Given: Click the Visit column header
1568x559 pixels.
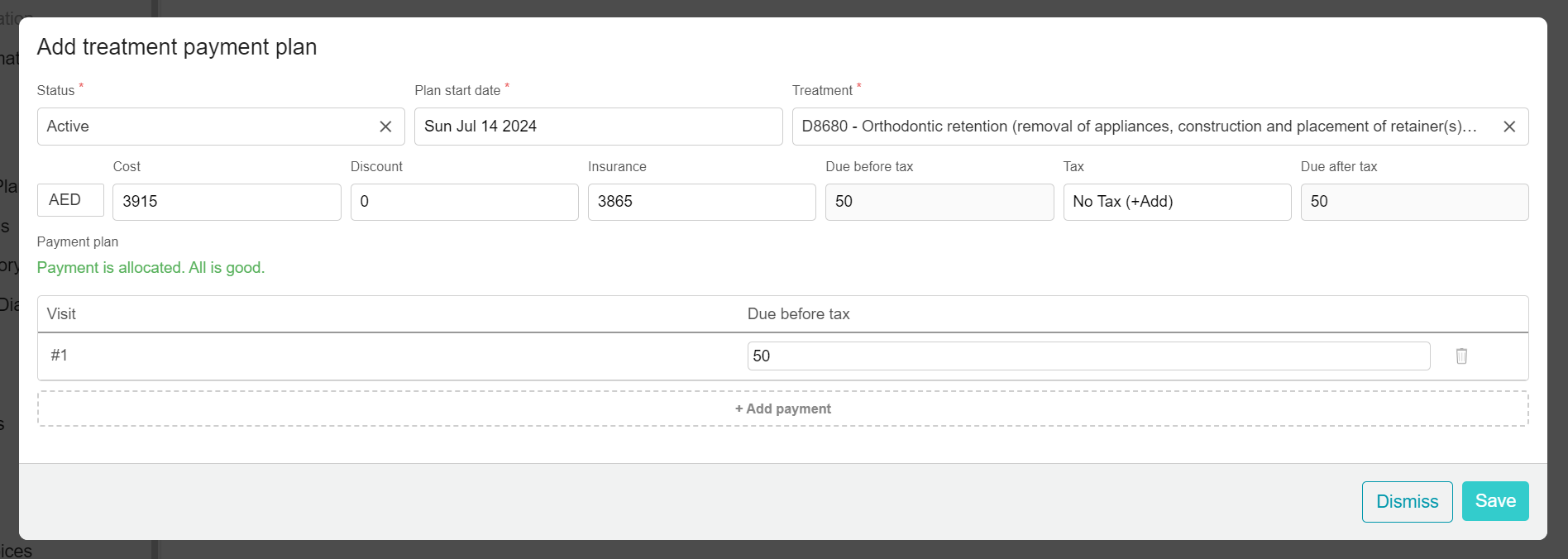Looking at the screenshot, I should tap(61, 314).
